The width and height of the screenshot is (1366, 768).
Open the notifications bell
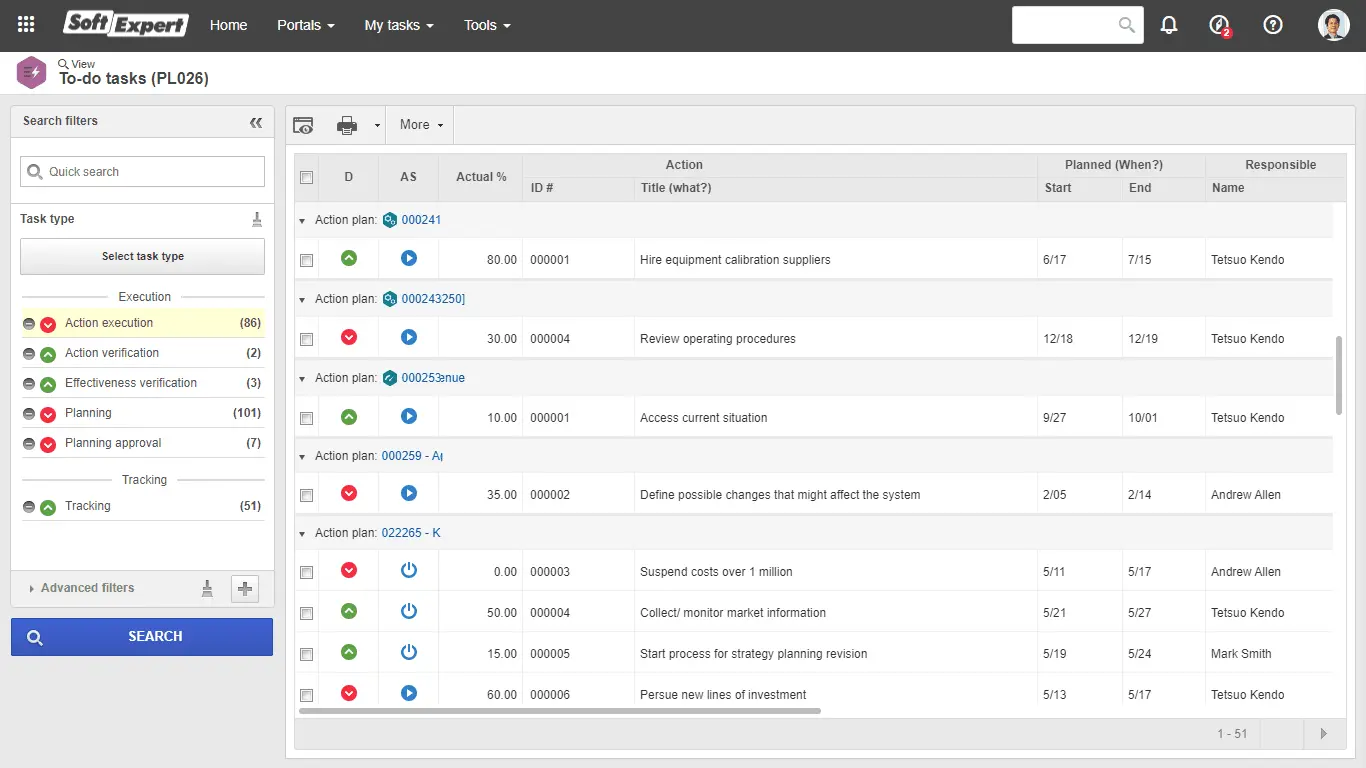coord(1168,24)
